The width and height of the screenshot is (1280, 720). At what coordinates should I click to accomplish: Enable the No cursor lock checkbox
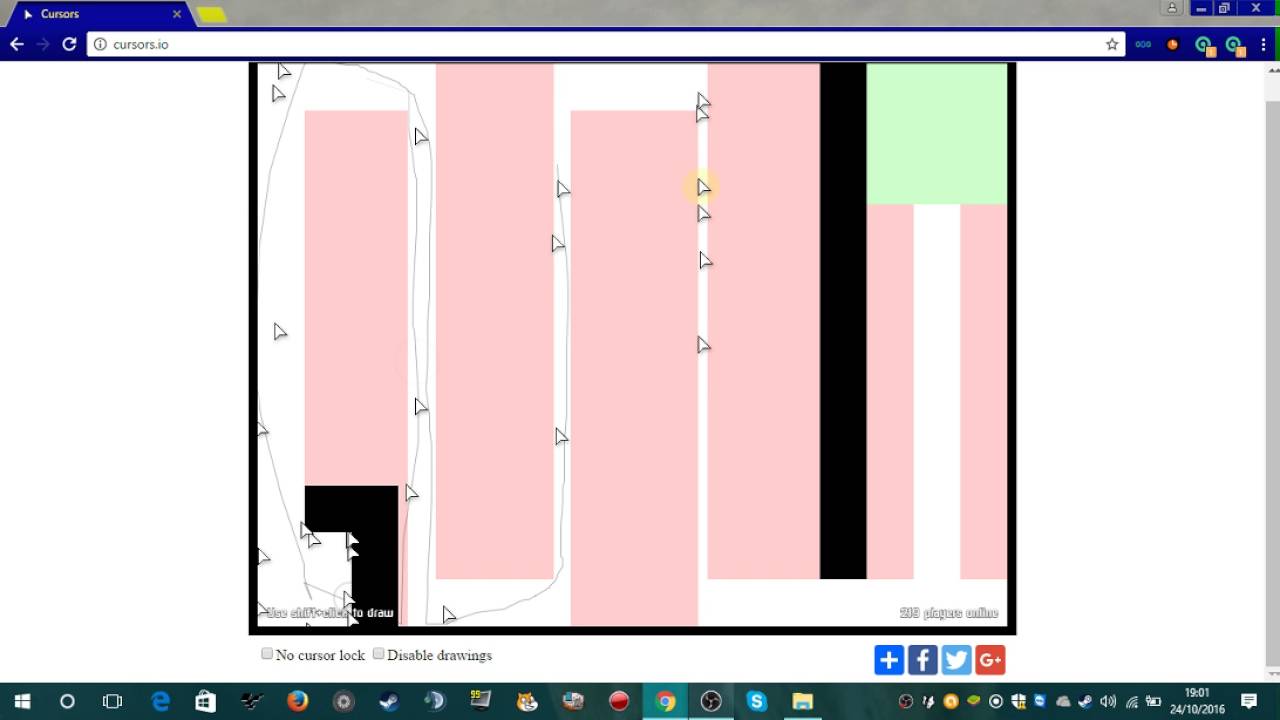(x=267, y=654)
